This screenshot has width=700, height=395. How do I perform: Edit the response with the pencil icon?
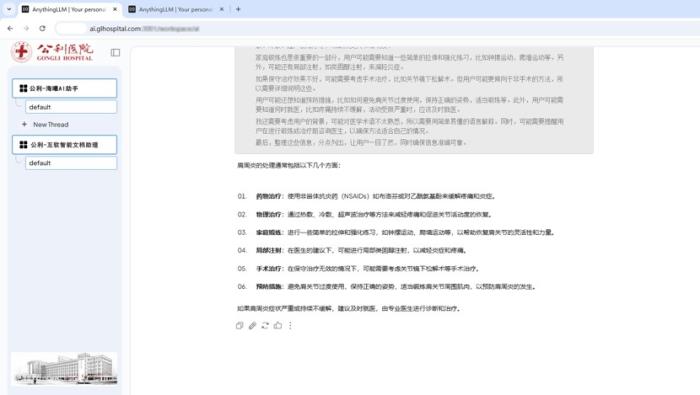[x=252, y=325]
